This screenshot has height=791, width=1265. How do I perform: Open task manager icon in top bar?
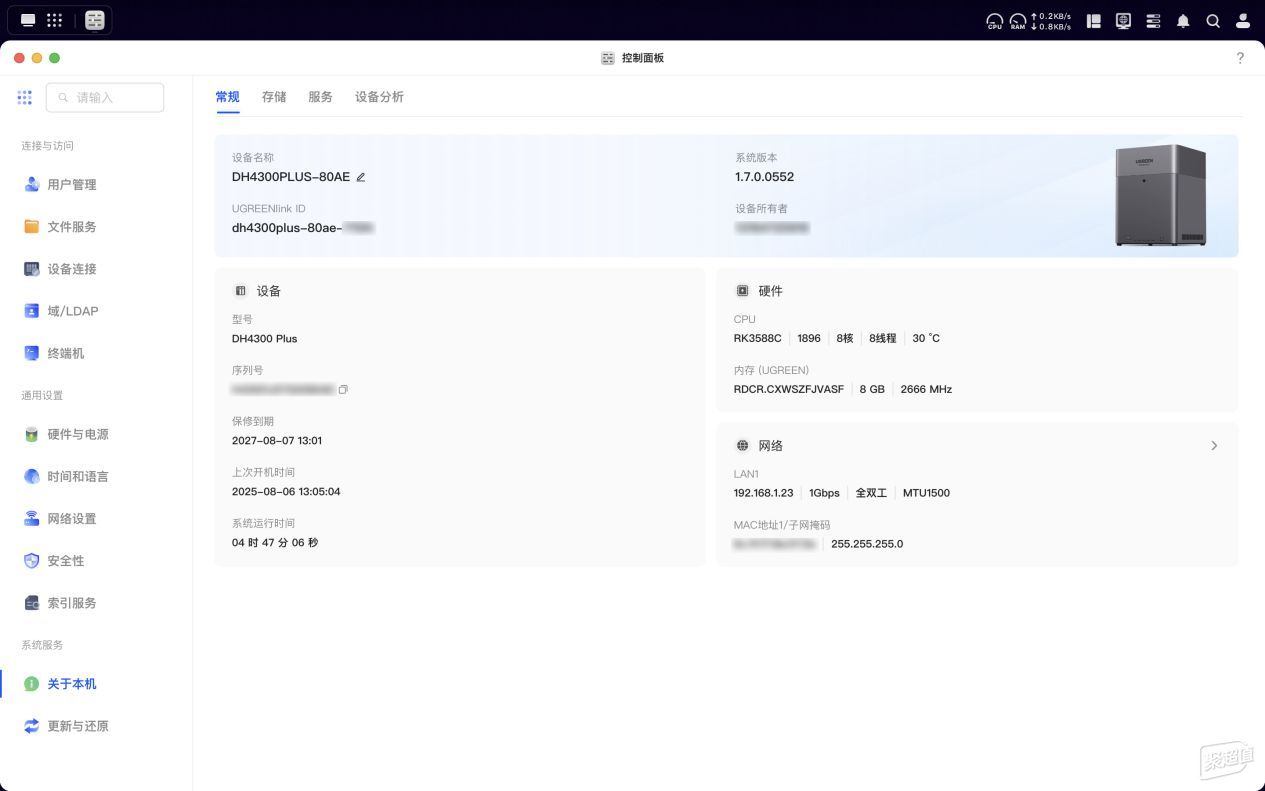1123,20
